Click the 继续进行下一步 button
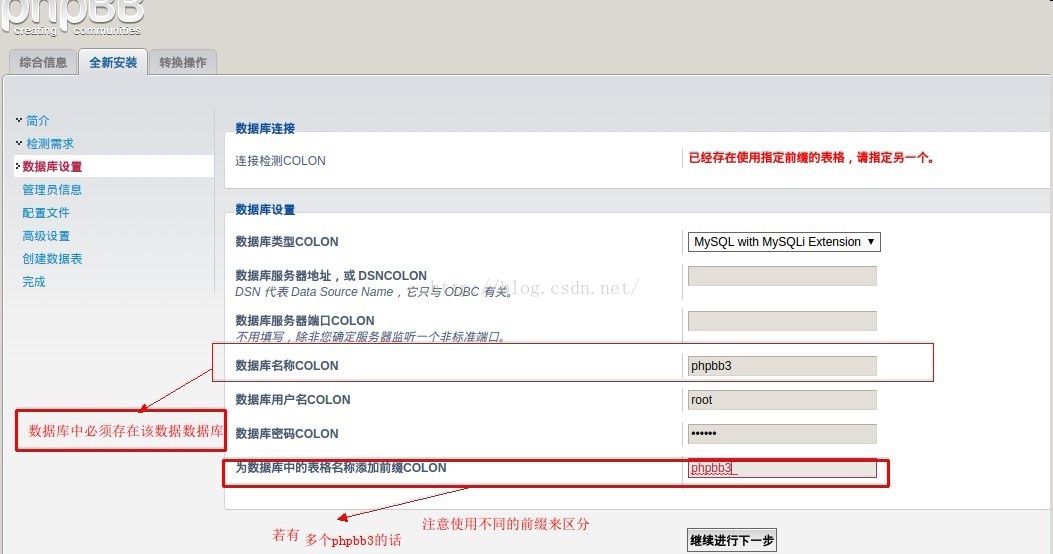 coord(732,540)
